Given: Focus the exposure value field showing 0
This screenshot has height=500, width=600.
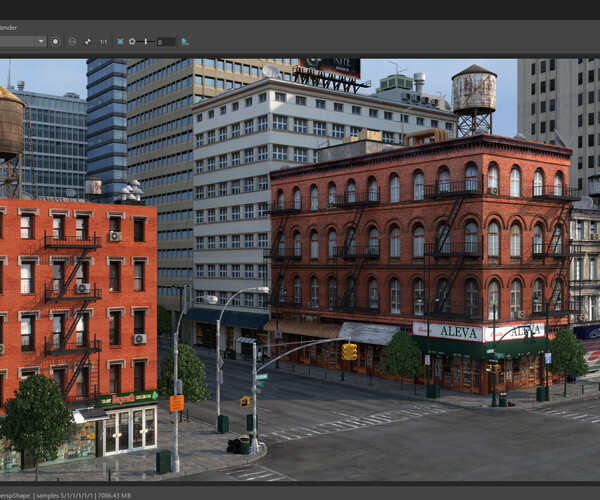Looking at the screenshot, I should click(166, 42).
